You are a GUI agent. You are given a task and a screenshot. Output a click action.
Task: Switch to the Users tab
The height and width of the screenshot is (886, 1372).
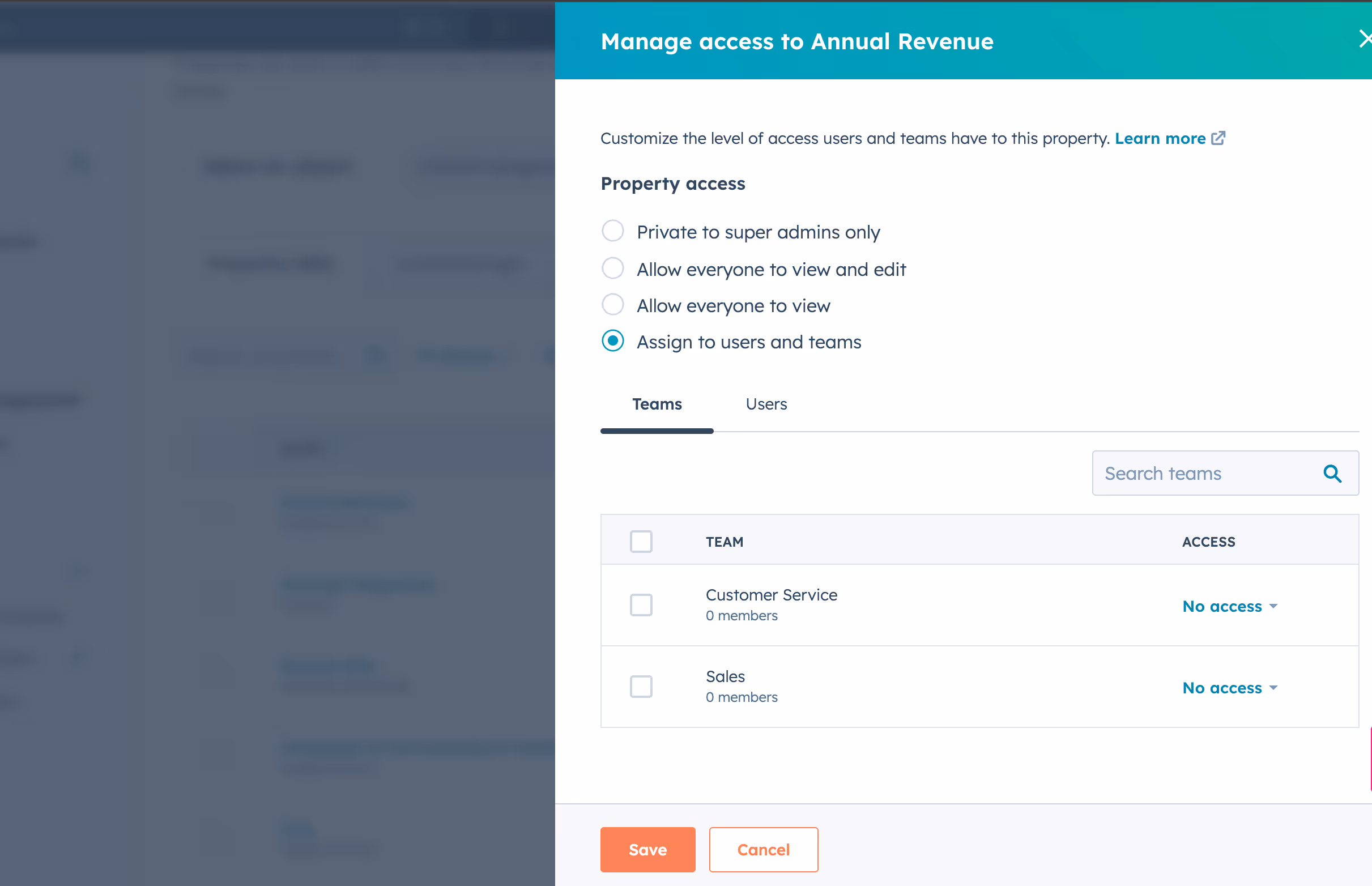pos(766,404)
